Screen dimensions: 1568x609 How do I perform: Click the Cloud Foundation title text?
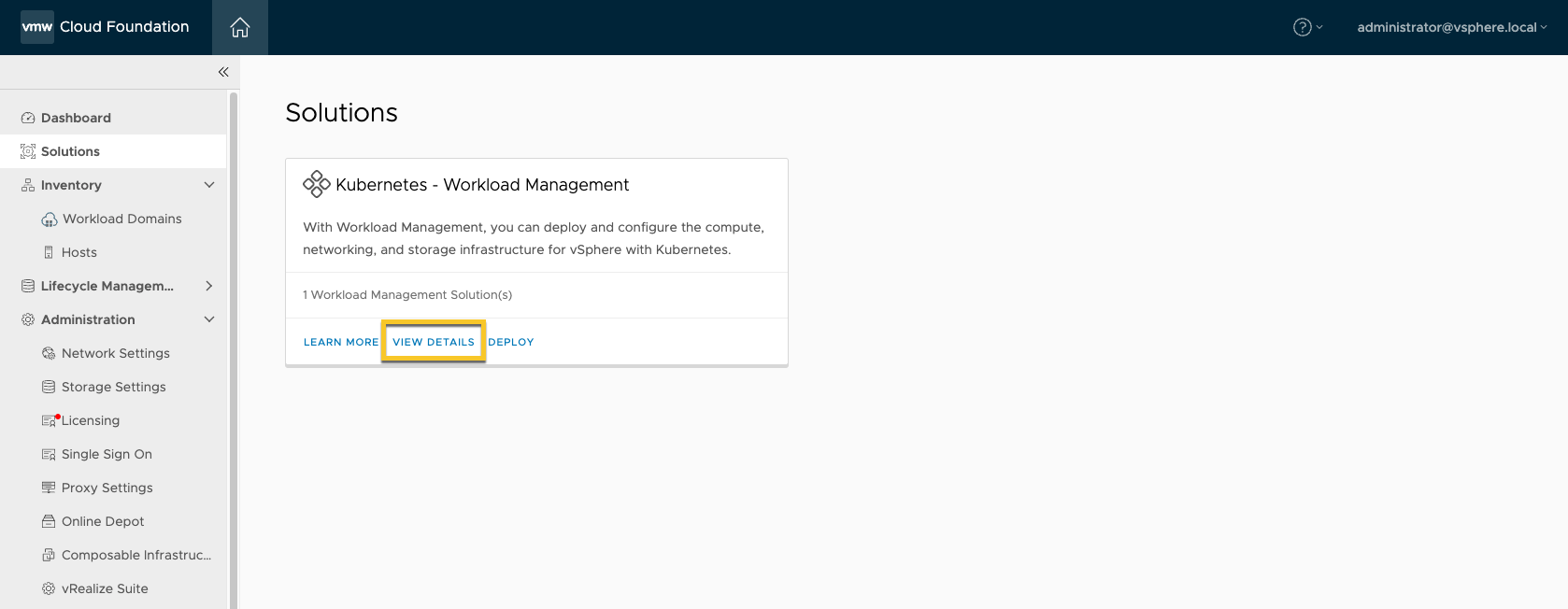click(124, 27)
